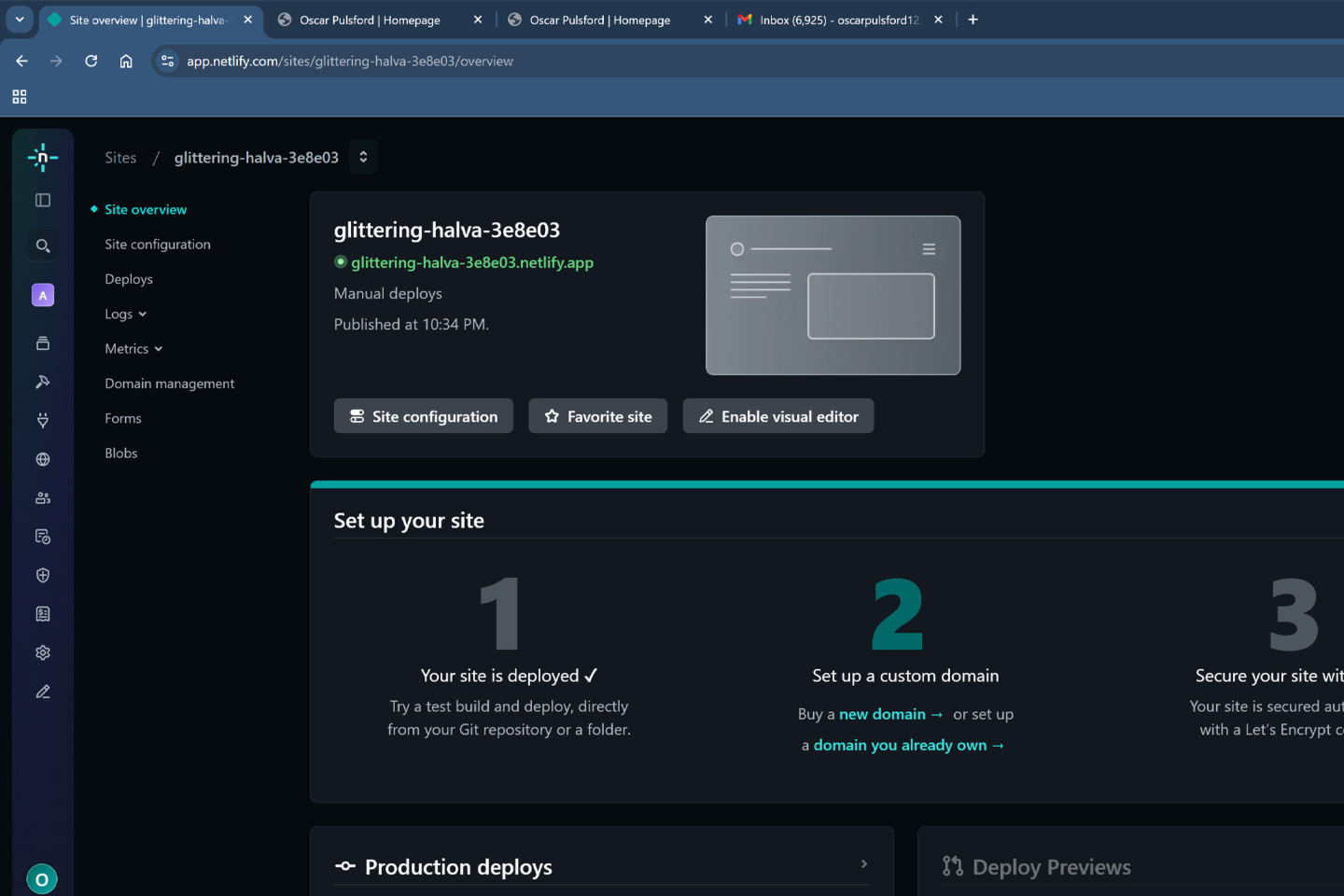Click Enable visual editor button
1344x896 pixels.
click(778, 416)
